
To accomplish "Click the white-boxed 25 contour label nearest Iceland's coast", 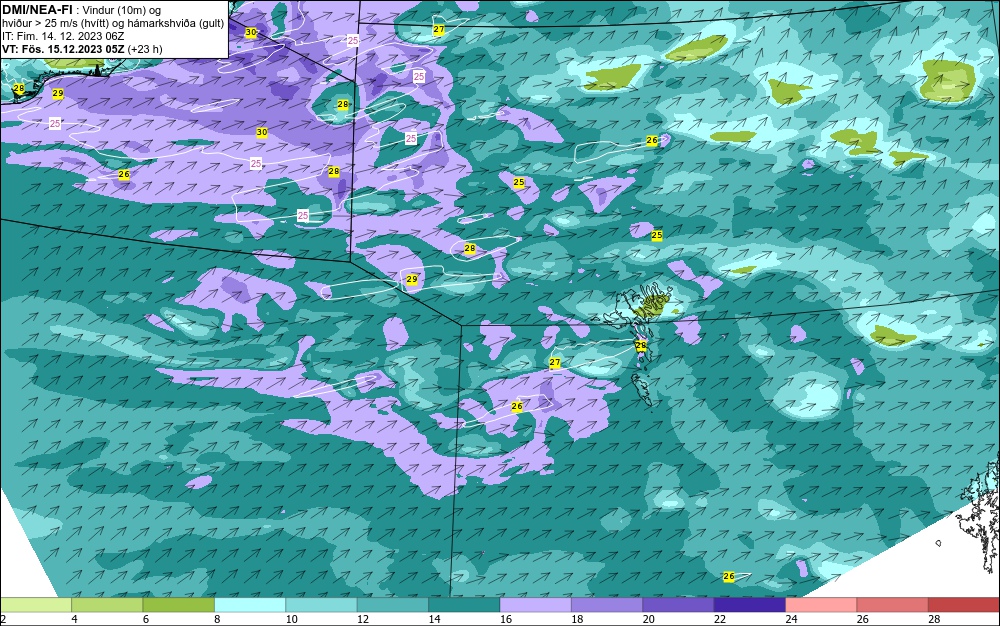I will (55, 124).
